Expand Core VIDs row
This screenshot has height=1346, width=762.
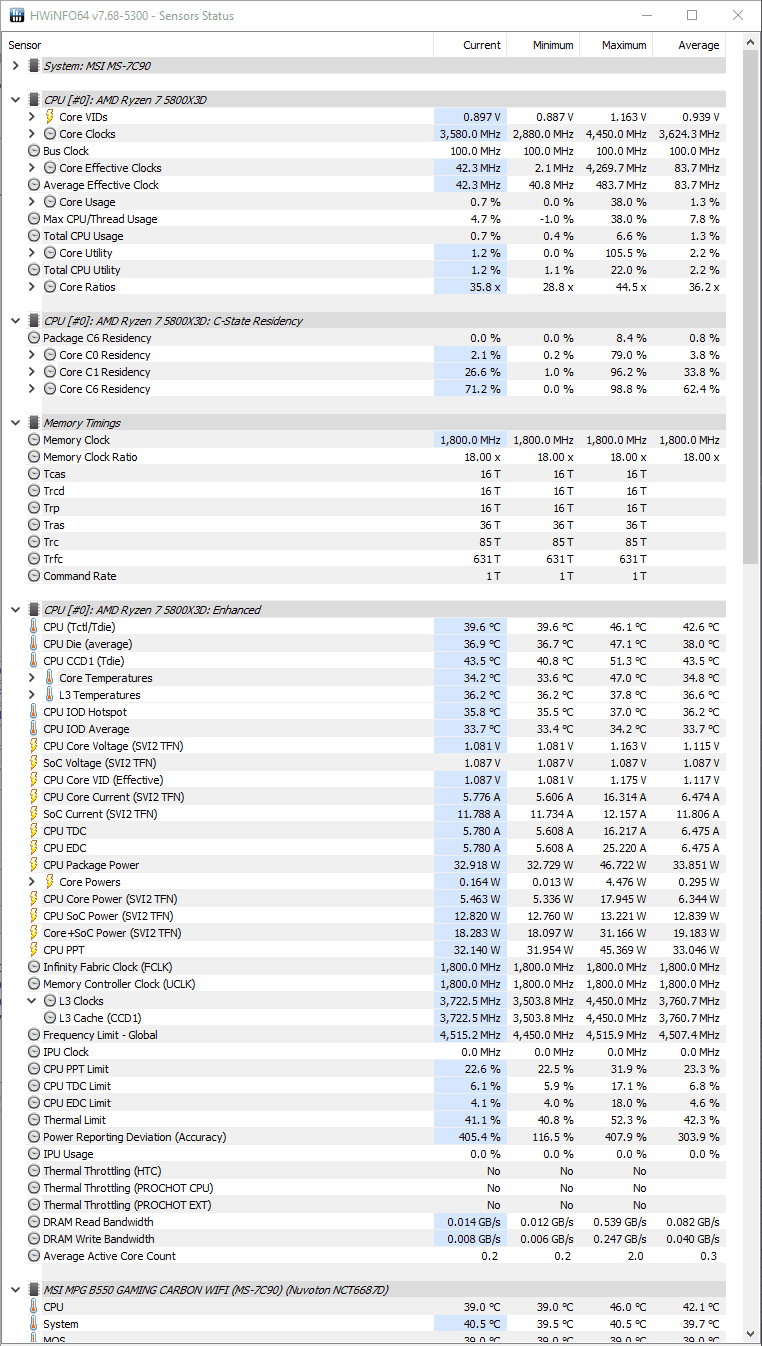pos(32,117)
